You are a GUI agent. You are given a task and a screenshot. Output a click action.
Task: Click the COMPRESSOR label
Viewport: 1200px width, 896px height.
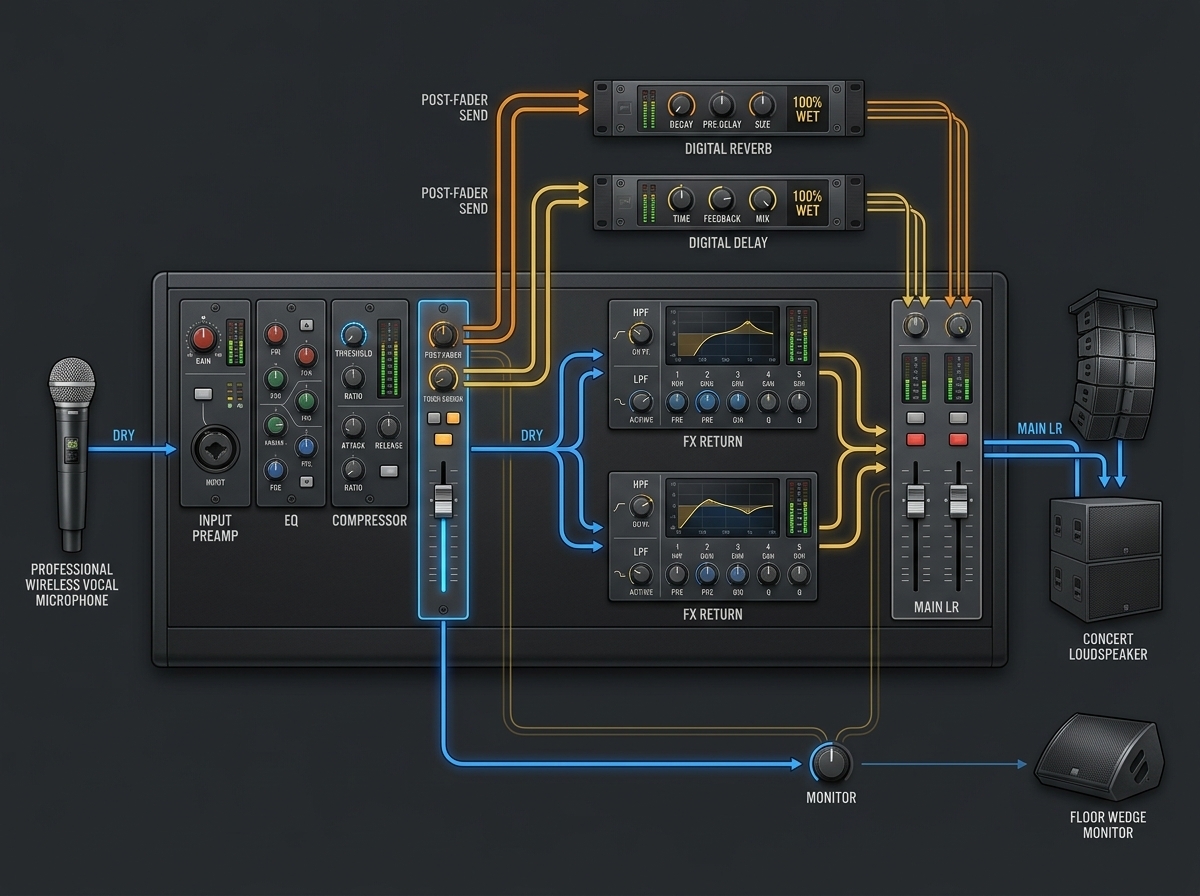[x=369, y=520]
